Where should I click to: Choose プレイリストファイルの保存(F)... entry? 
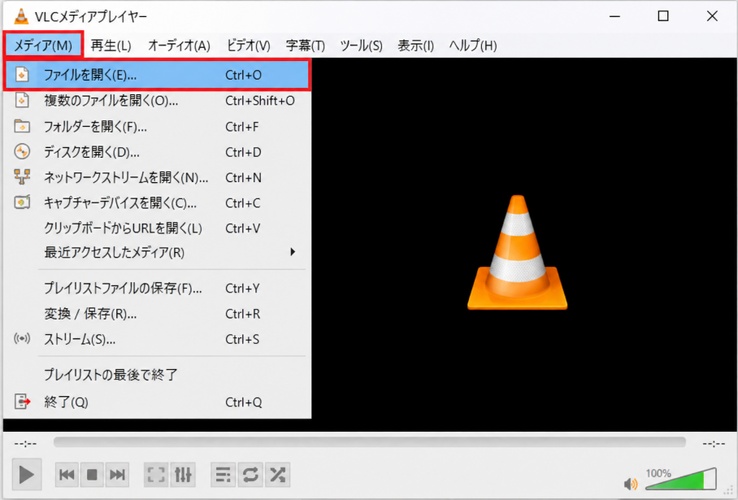[157, 288]
